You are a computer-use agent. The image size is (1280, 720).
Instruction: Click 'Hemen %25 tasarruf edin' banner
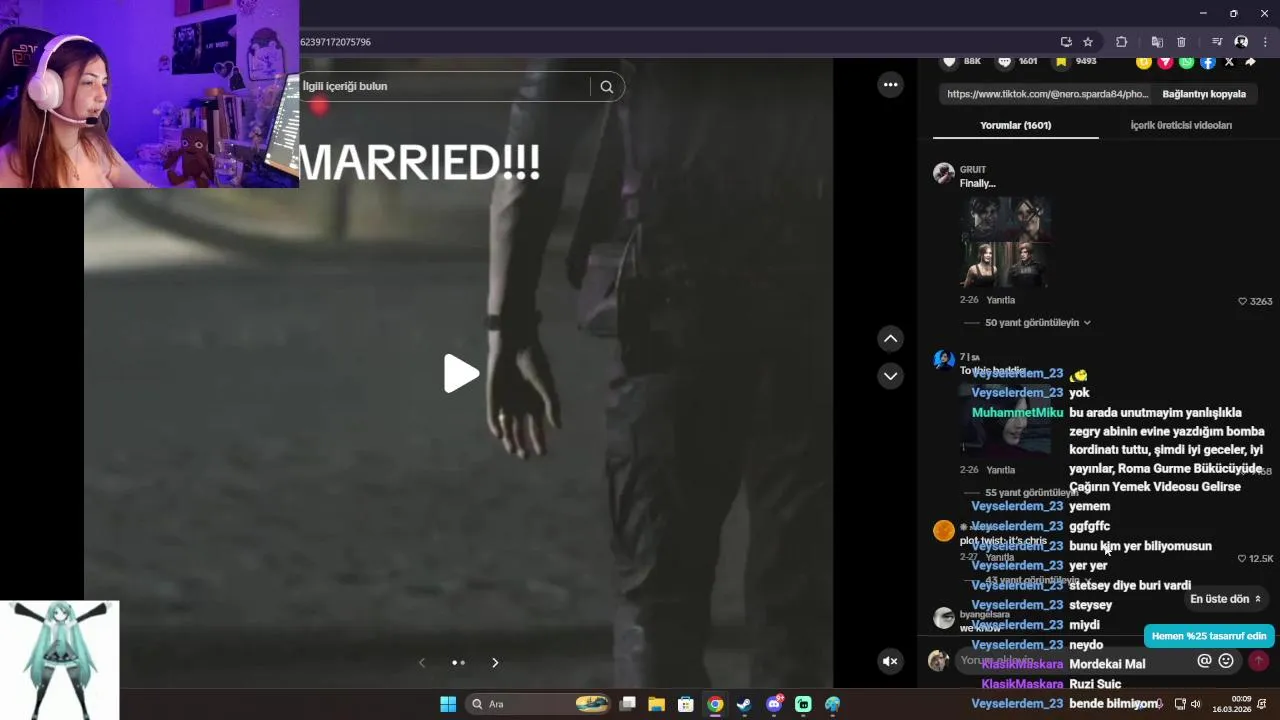coord(1209,636)
